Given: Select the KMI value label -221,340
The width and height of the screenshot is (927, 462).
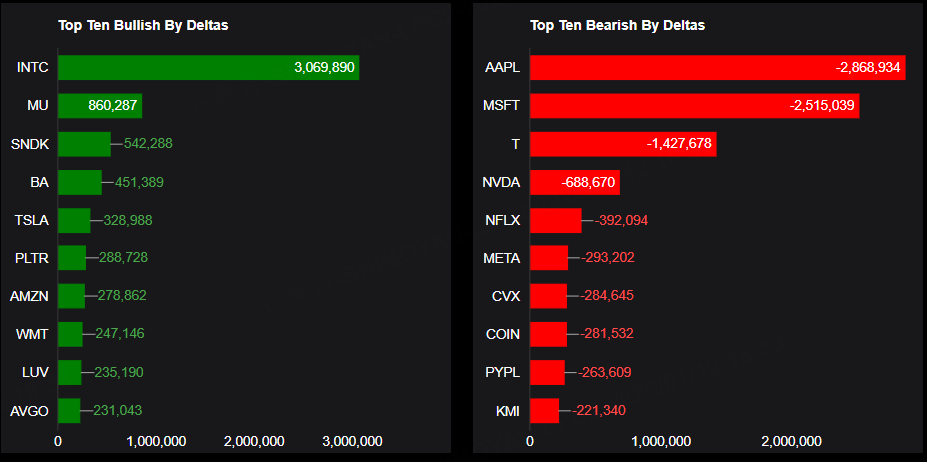Looking at the screenshot, I should 600,410.
